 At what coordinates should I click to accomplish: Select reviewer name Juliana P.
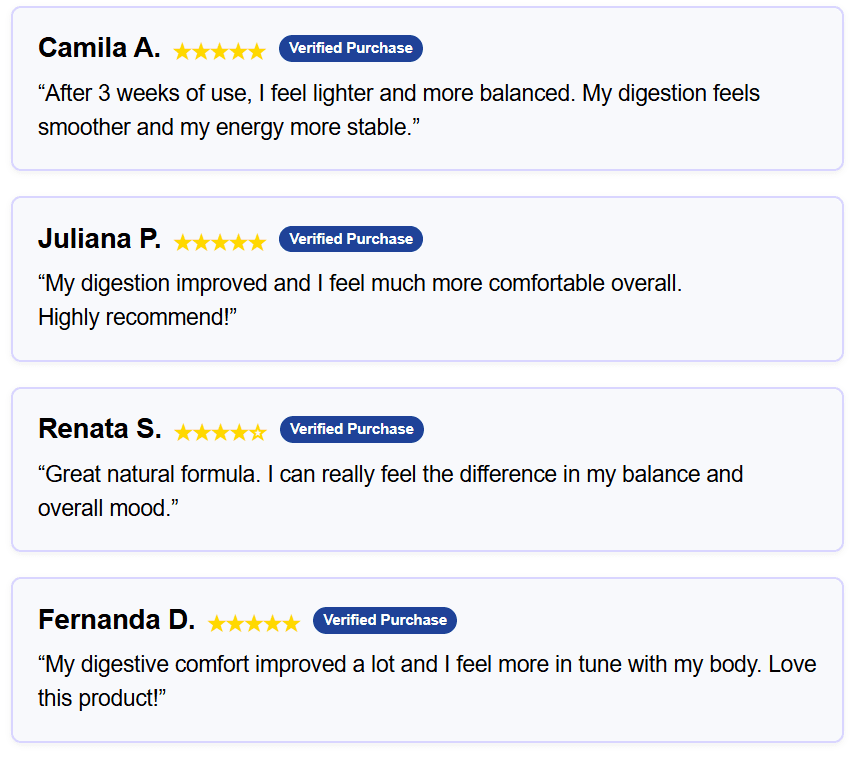pos(100,239)
